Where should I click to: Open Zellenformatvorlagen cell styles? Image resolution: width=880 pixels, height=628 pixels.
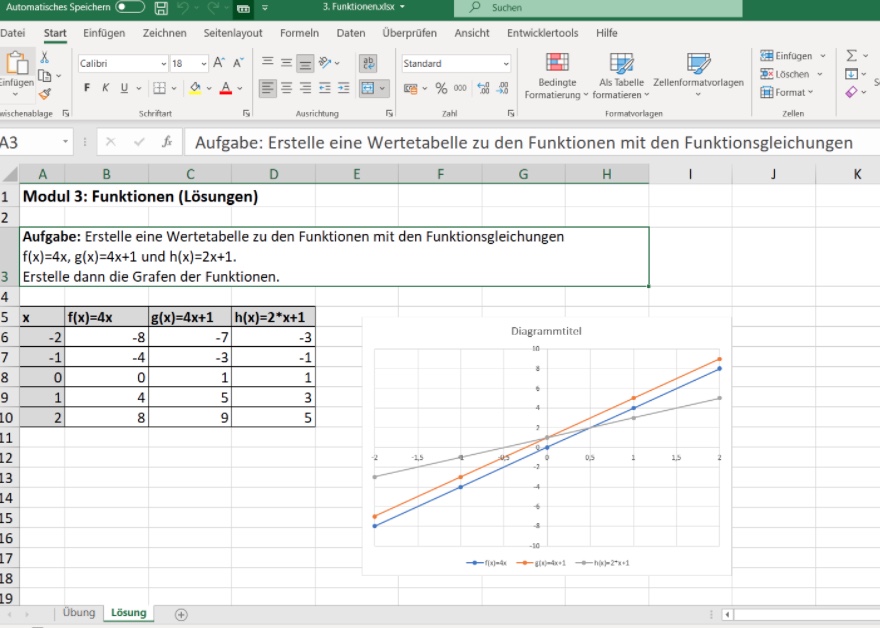(x=698, y=70)
